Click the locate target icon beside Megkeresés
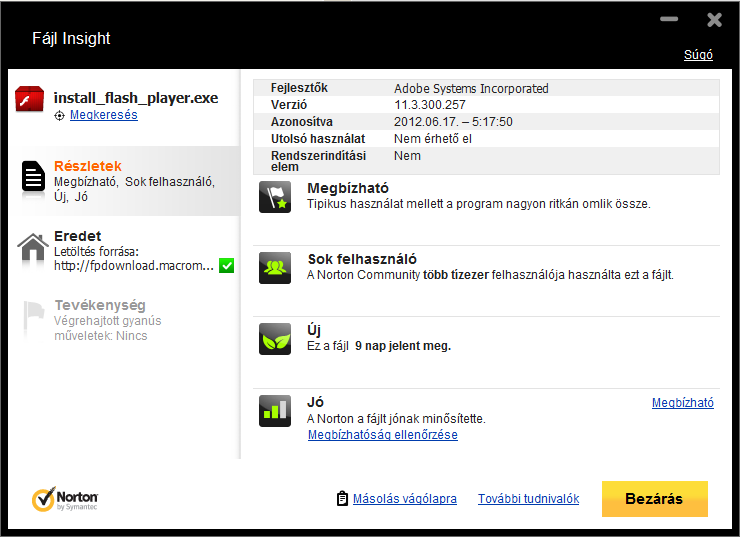This screenshot has height=537, width=740. click(59, 116)
